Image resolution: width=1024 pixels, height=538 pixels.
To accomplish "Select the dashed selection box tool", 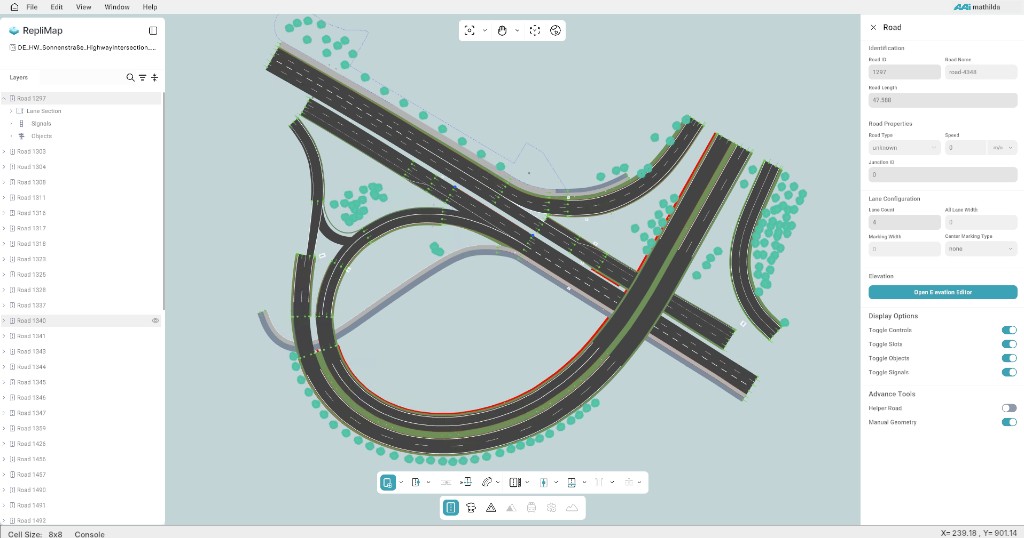I will [x=535, y=30].
